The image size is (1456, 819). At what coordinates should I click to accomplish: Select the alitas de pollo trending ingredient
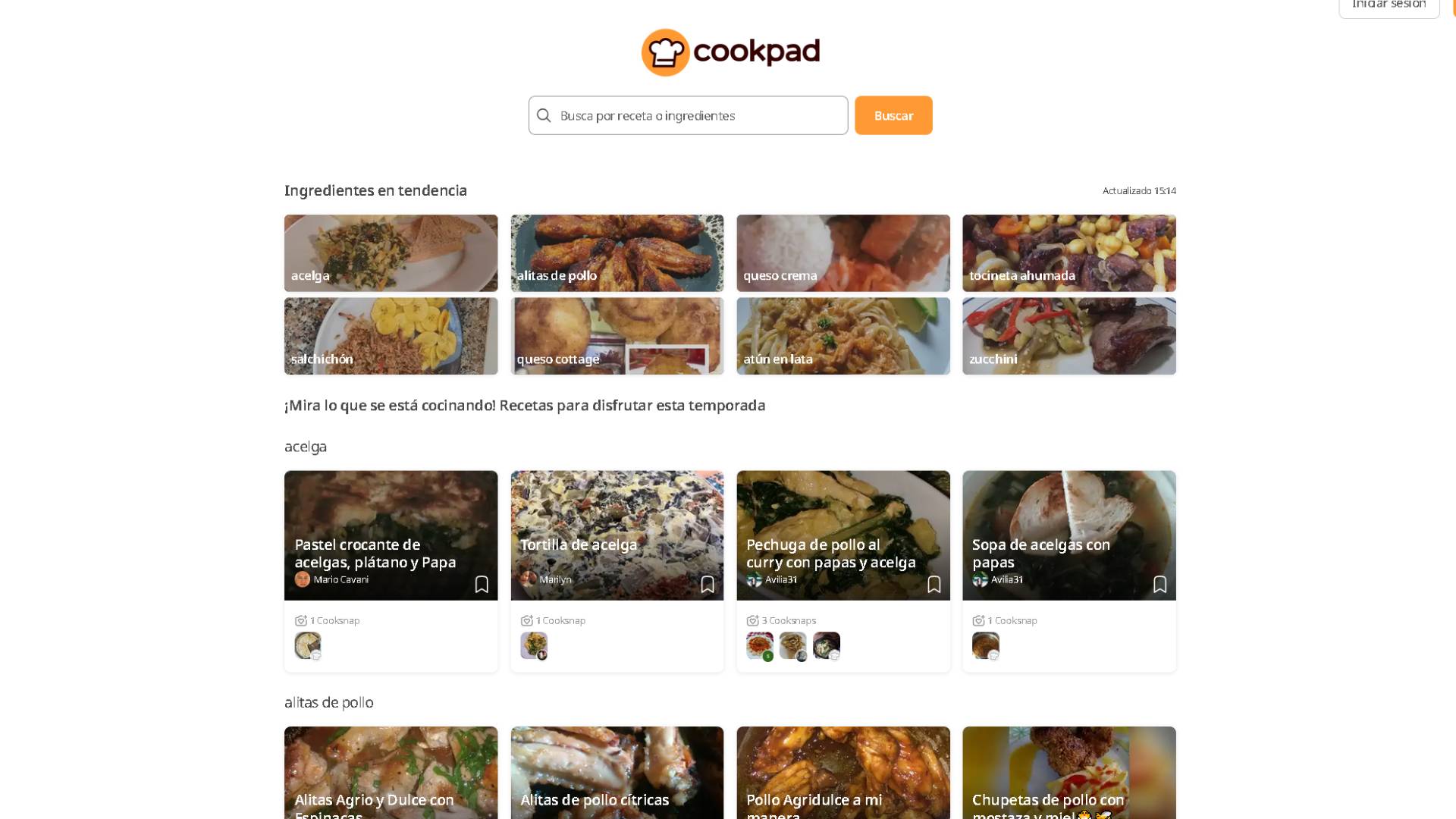click(x=617, y=253)
